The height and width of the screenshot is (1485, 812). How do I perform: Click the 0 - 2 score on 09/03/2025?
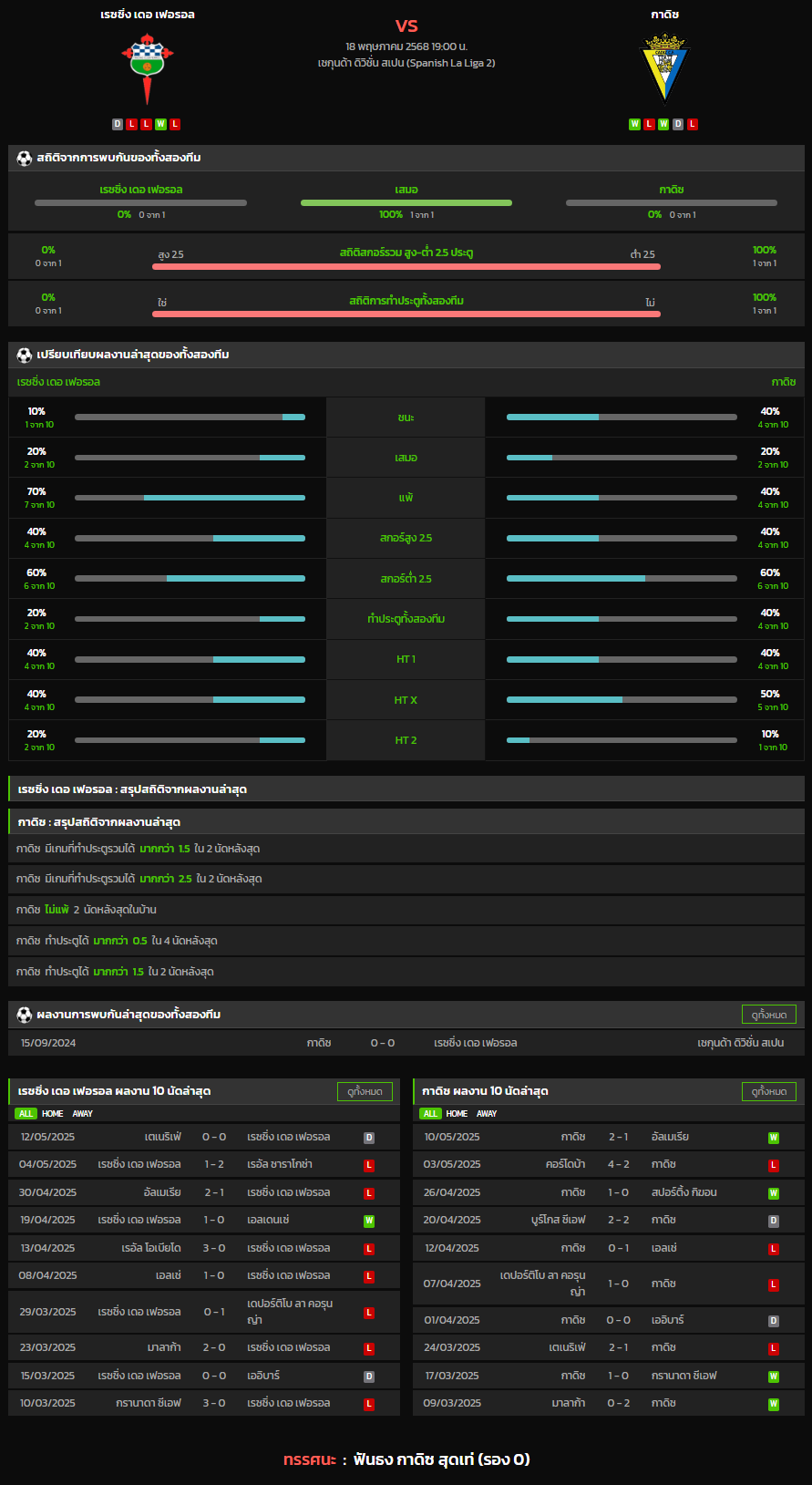(x=618, y=1403)
